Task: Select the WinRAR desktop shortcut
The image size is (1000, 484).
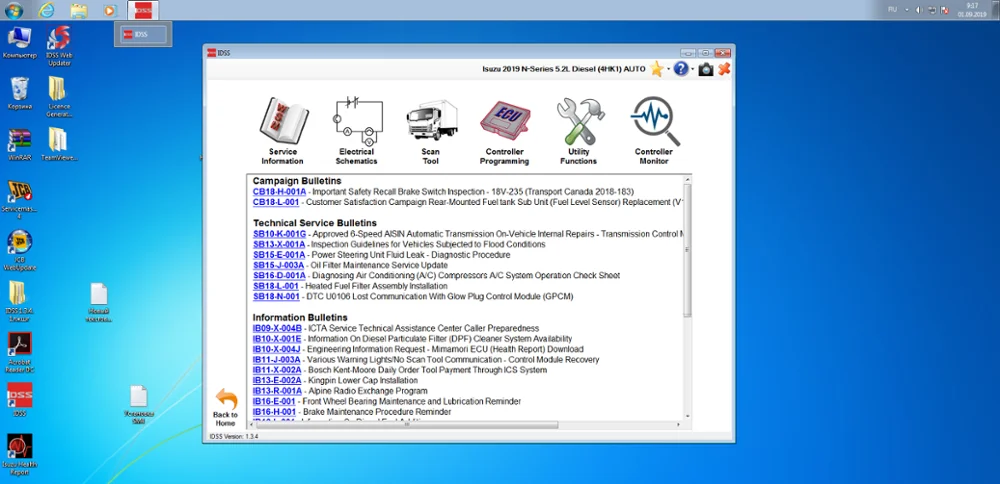Action: [x=20, y=145]
